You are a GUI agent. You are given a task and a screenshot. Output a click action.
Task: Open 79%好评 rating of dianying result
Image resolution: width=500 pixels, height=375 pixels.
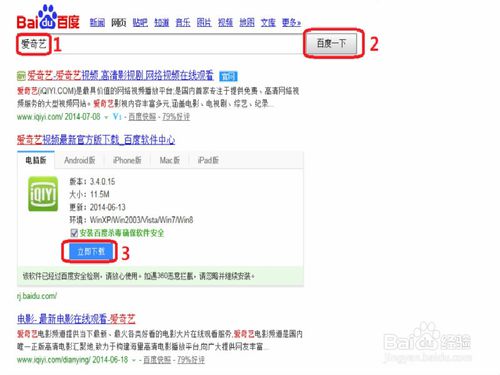(191, 360)
